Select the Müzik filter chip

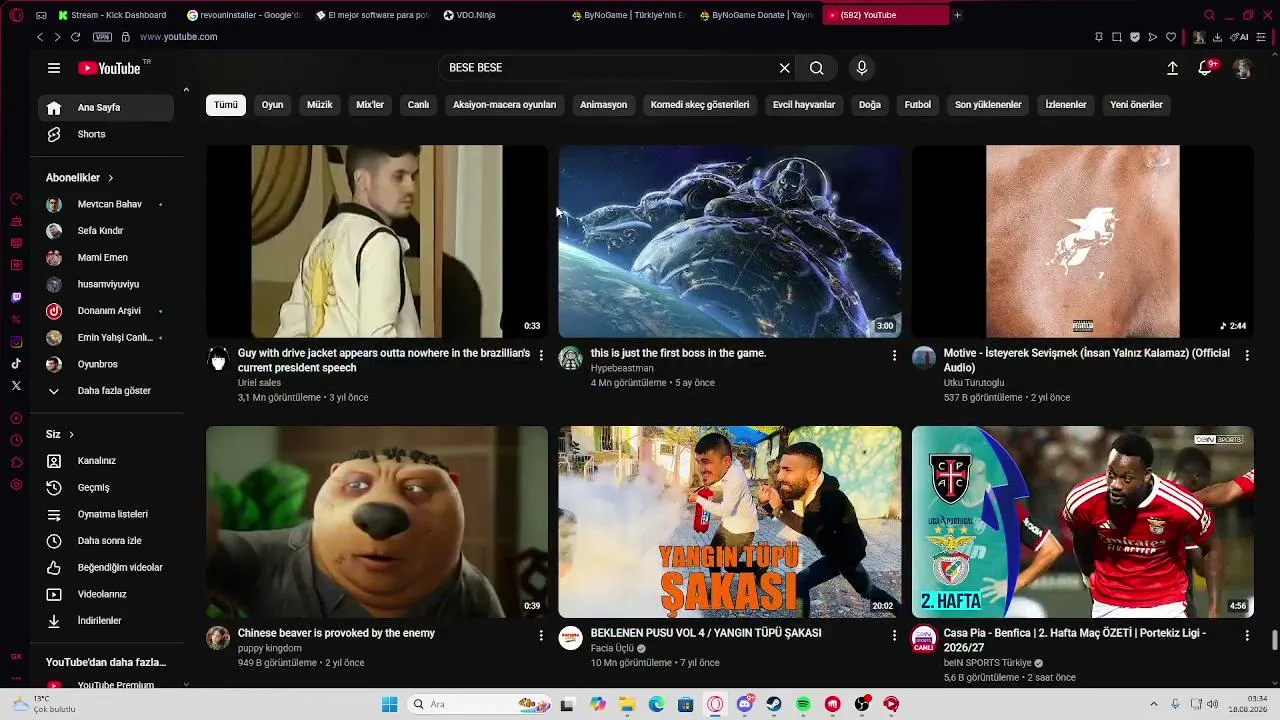click(320, 105)
